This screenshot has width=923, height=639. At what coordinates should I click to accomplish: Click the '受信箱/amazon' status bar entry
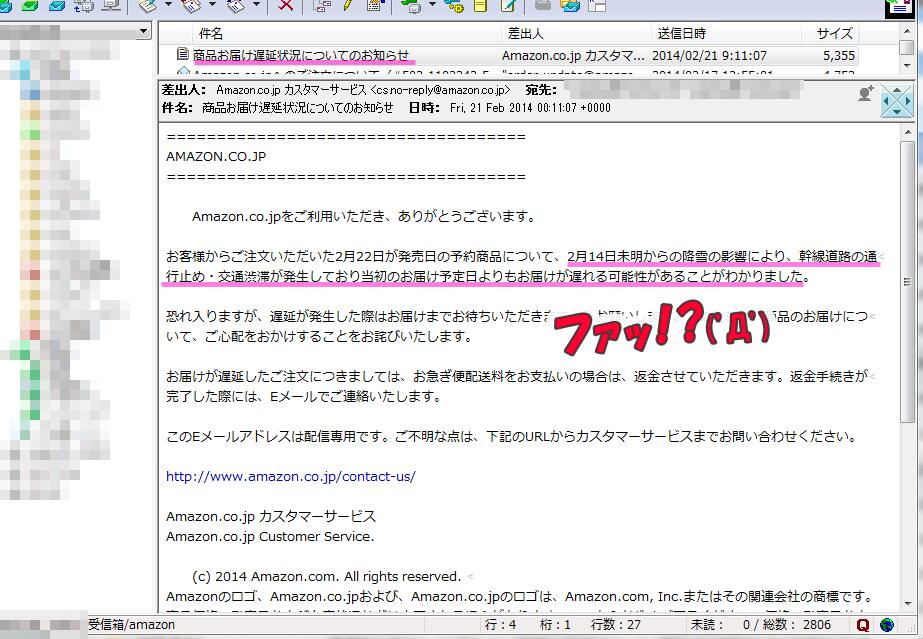pyautogui.click(x=131, y=625)
